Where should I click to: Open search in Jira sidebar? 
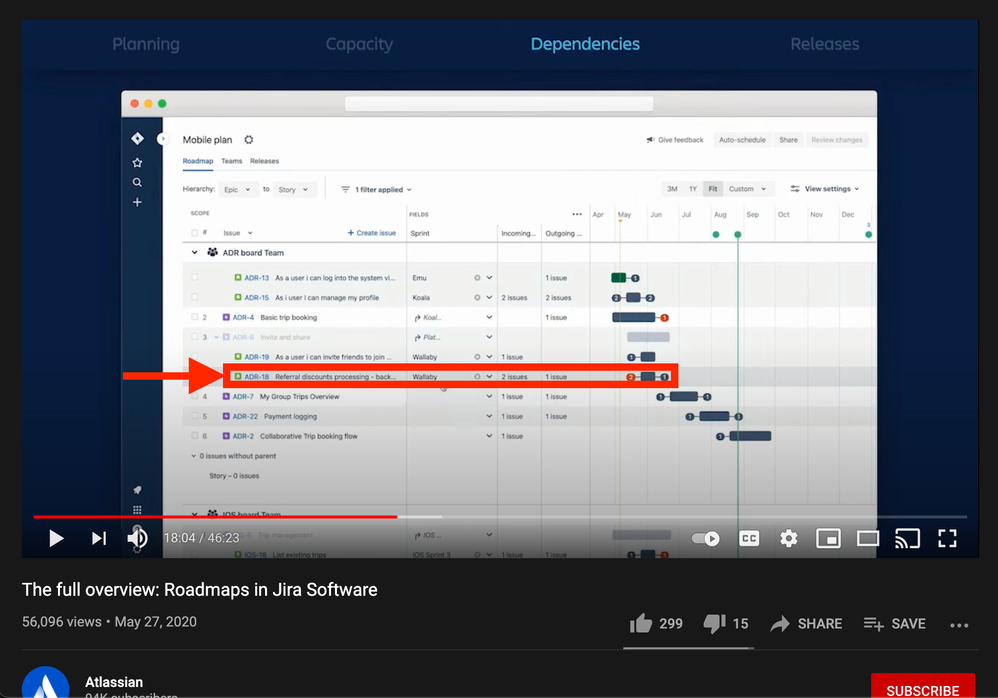(x=137, y=183)
